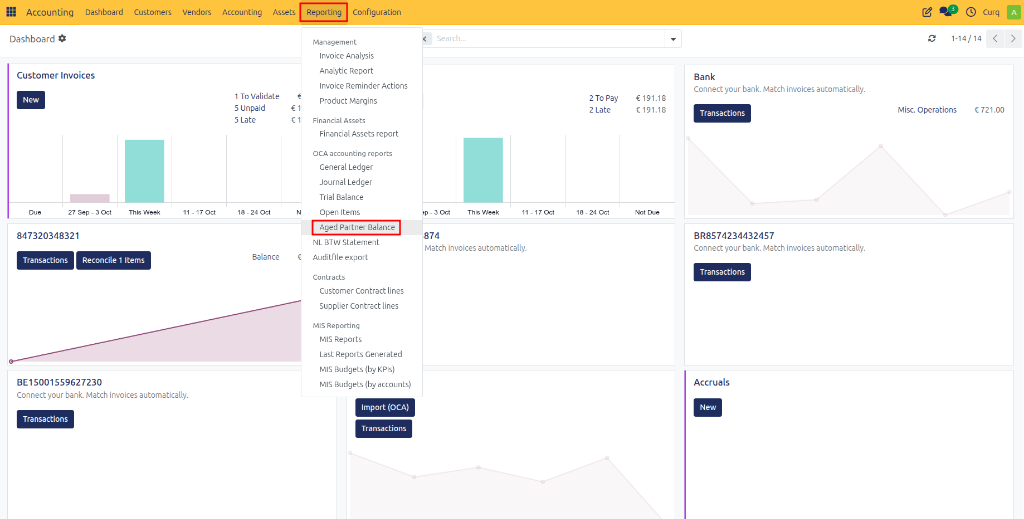Click Reconcile 1 Items button
1024x519 pixels.
(114, 260)
